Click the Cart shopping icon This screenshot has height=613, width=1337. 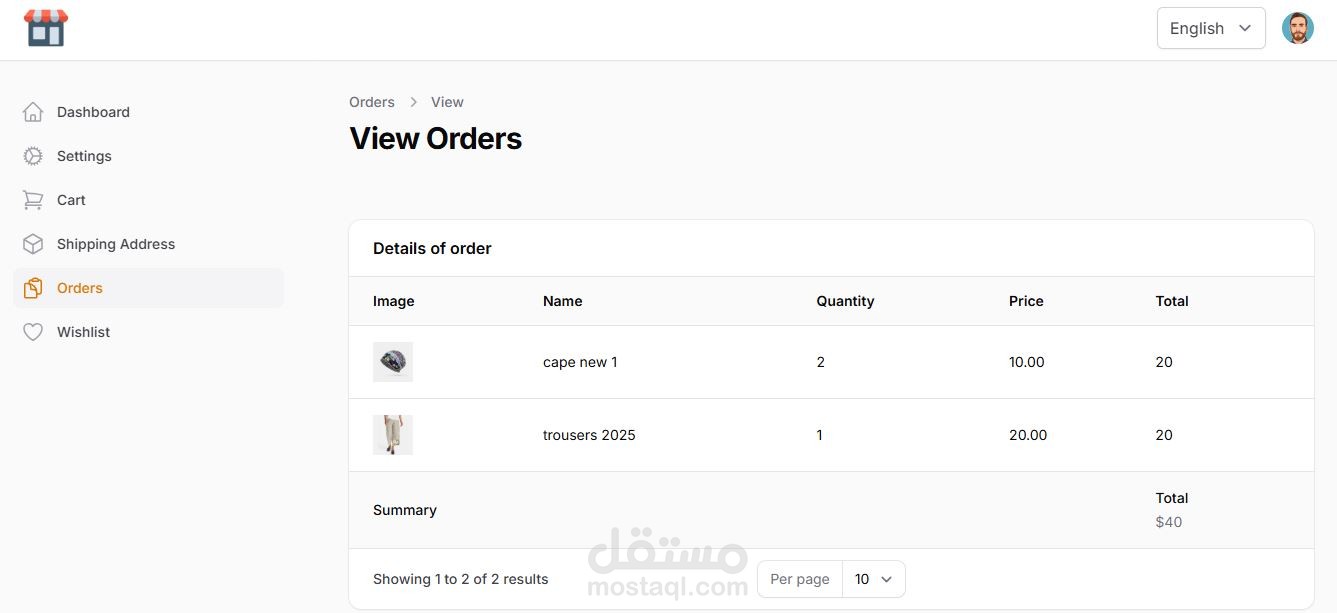click(33, 200)
